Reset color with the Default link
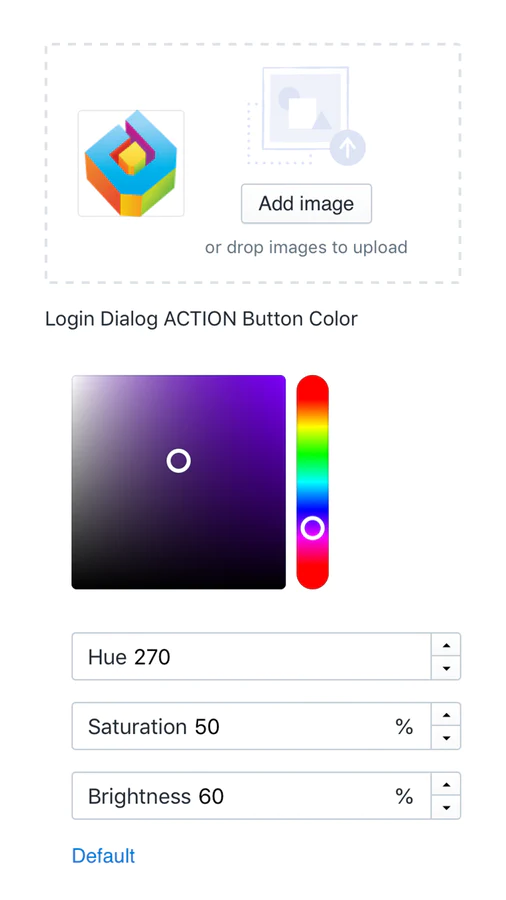Image resolution: width=506 pixels, height=900 pixels. coord(103,856)
